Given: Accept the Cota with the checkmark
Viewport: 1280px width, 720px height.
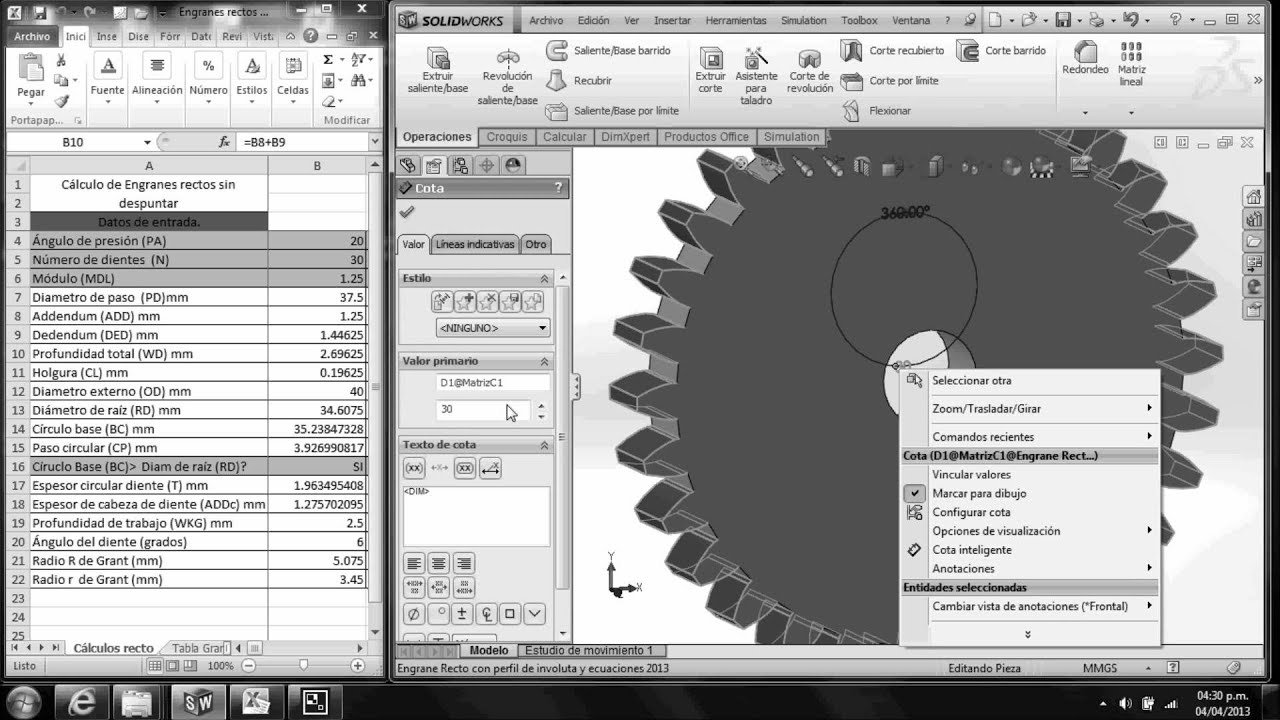Looking at the screenshot, I should point(406,212).
